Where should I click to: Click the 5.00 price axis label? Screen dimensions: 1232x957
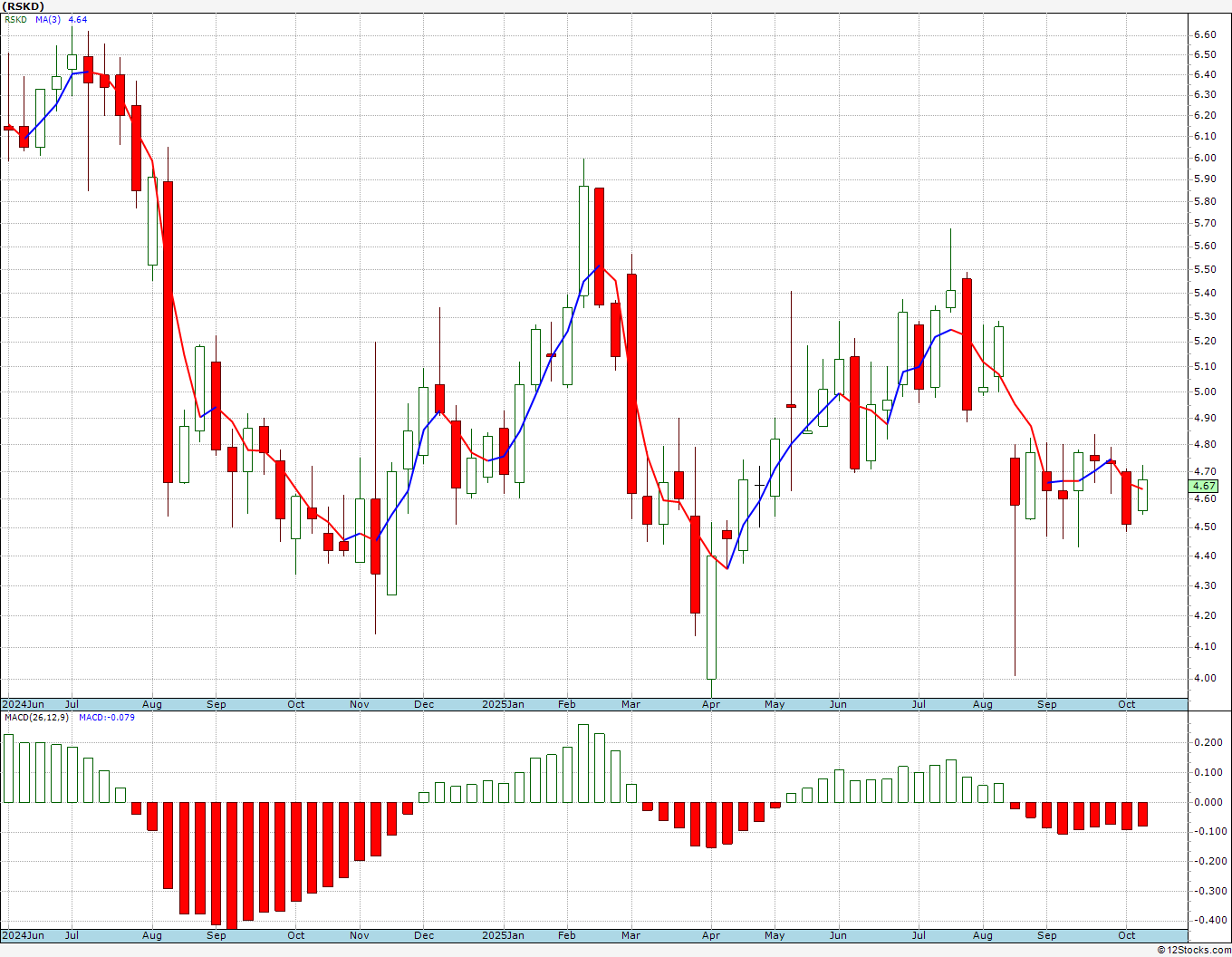pos(1205,391)
